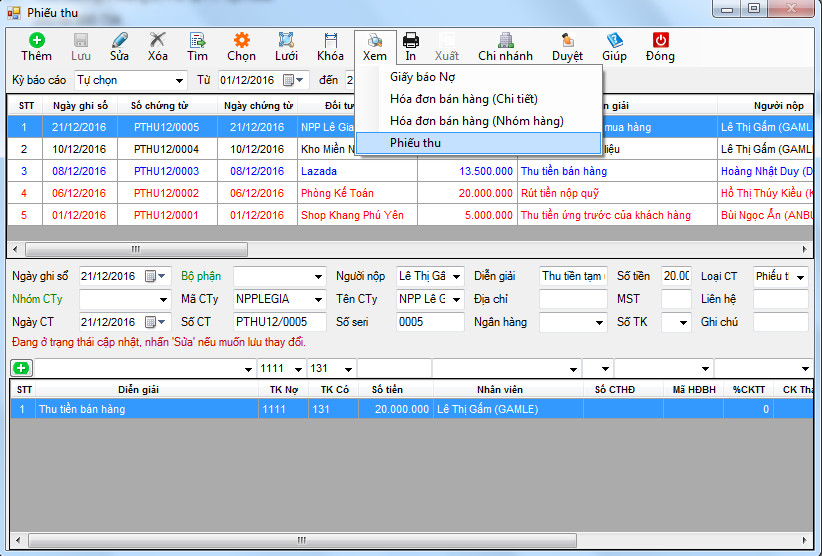
Task: Click the Sửa (edit) pencil icon
Action: [120, 40]
